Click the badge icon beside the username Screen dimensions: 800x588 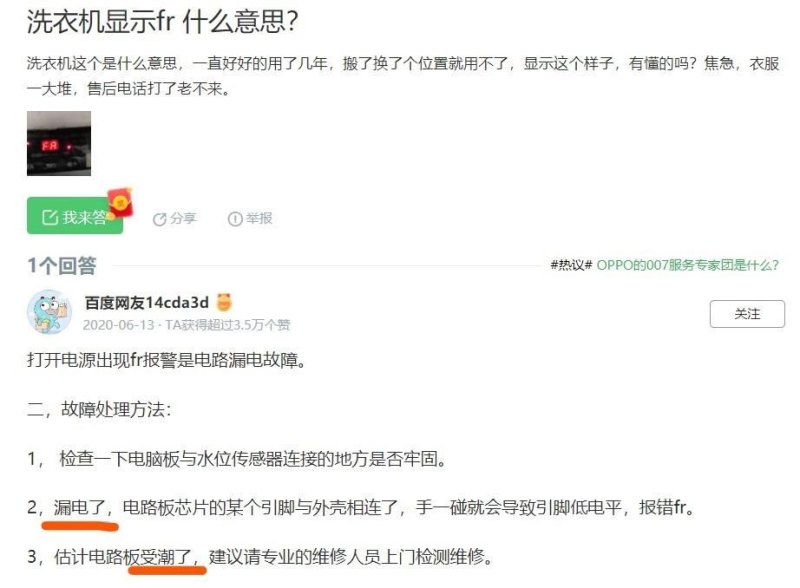[224, 302]
